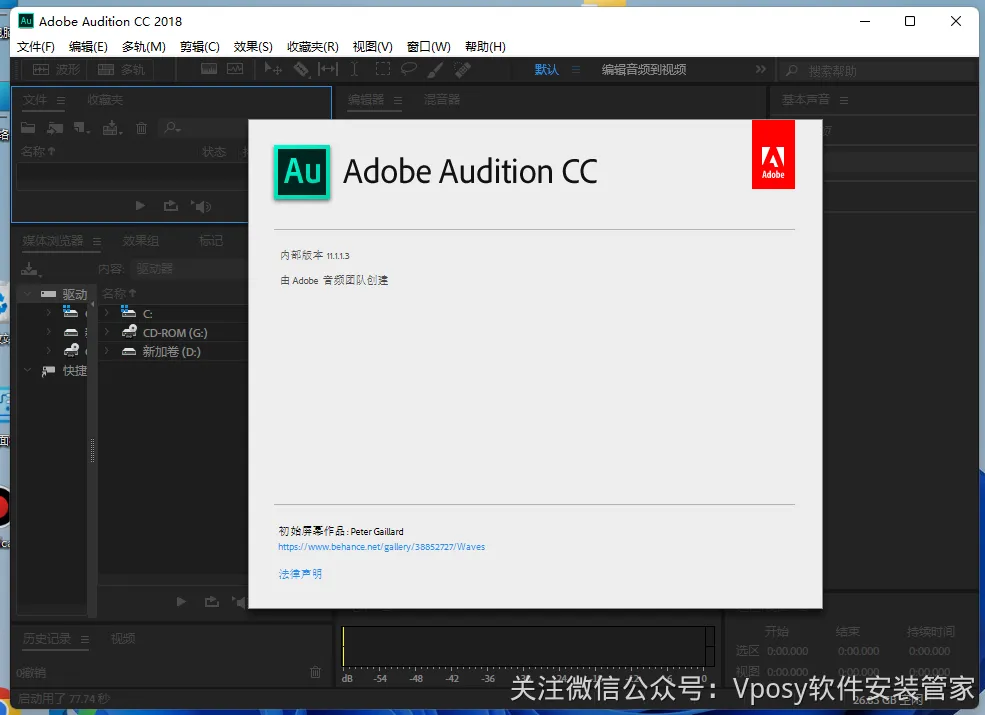The image size is (985, 715).
Task: Toggle the spectral pitch display
Action: click(235, 69)
